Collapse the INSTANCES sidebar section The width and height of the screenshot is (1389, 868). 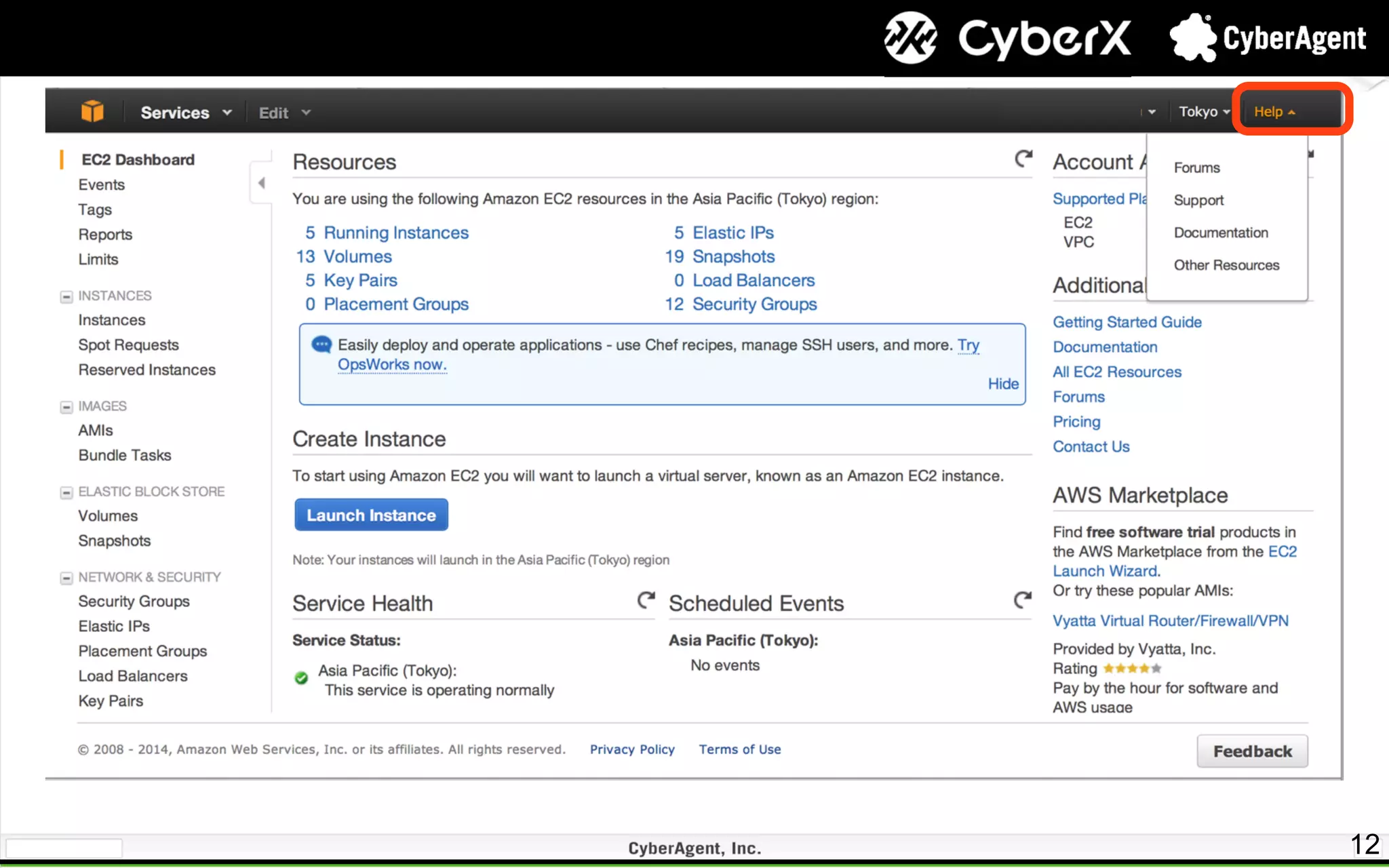[66, 296]
